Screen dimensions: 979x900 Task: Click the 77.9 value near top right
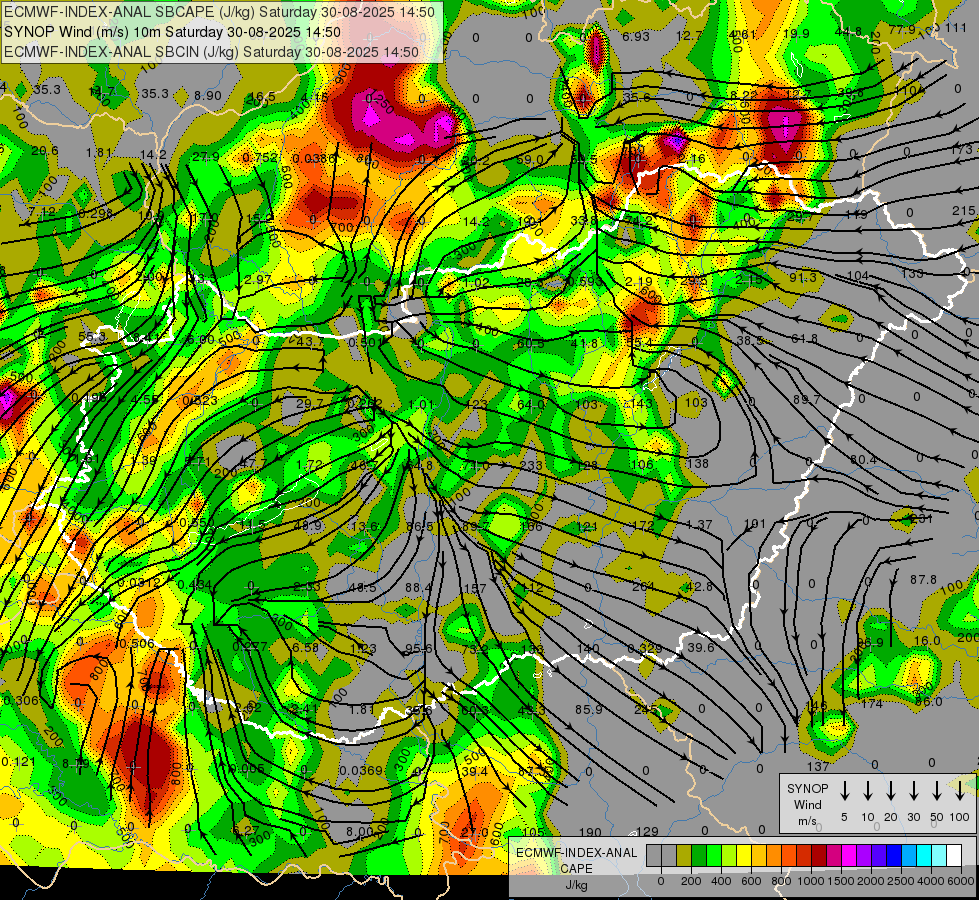pyautogui.click(x=902, y=29)
